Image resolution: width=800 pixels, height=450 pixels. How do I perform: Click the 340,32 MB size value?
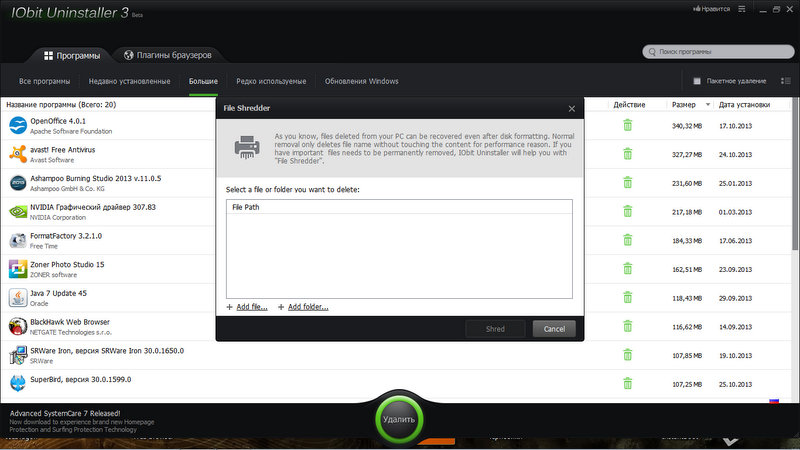(687, 126)
